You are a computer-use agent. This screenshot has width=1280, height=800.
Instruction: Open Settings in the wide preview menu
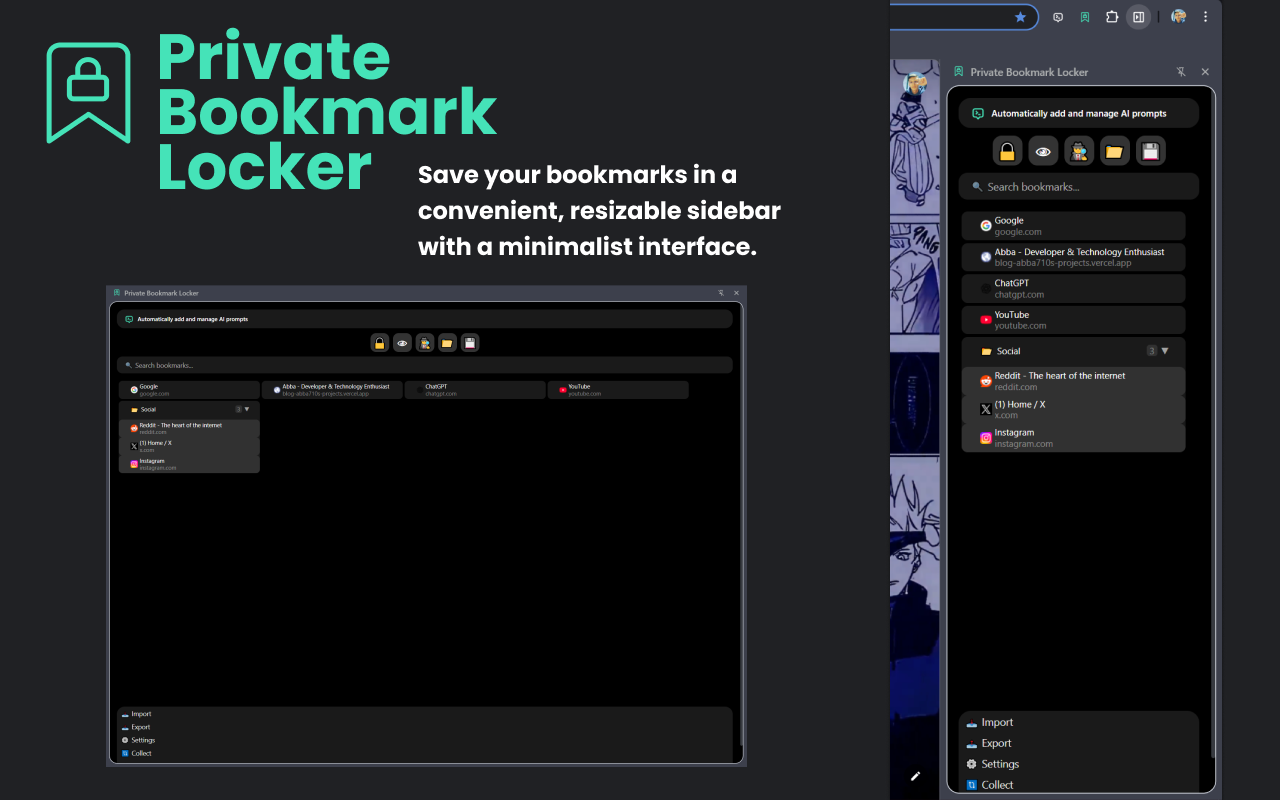(143, 740)
